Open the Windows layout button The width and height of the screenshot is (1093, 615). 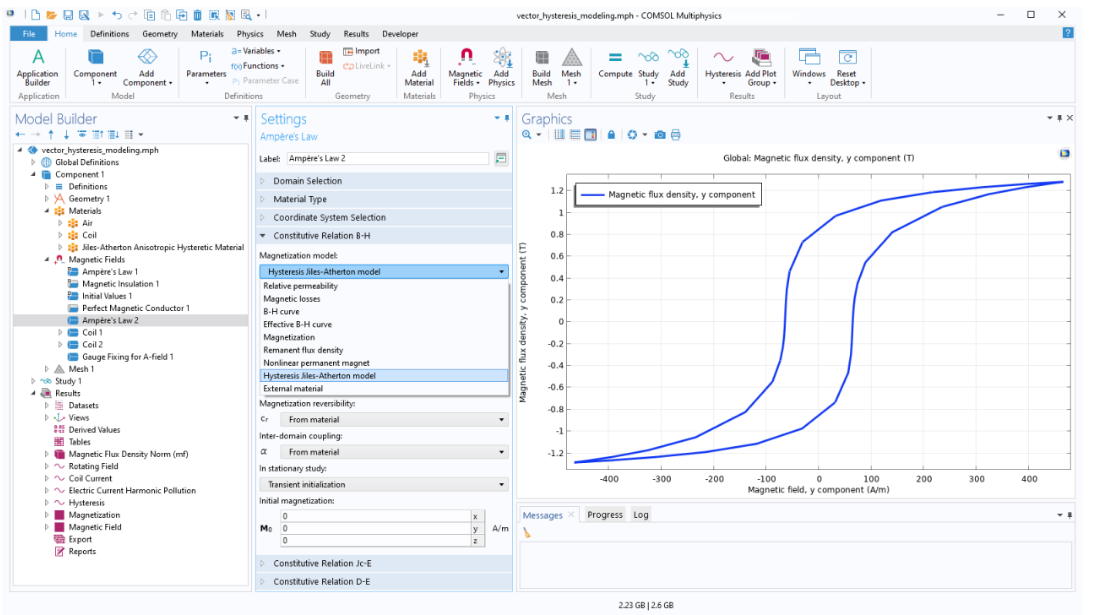pyautogui.click(x=809, y=68)
